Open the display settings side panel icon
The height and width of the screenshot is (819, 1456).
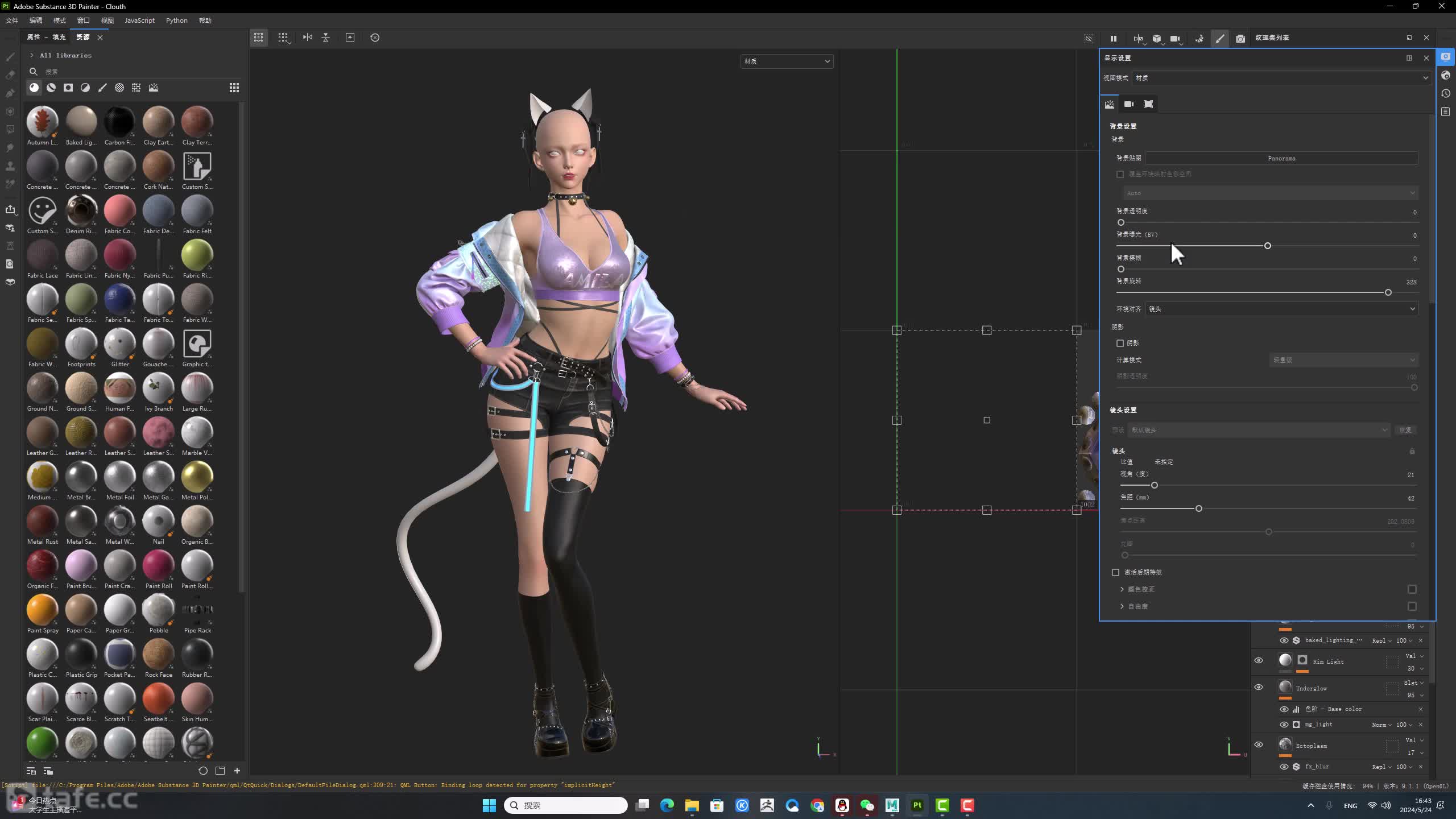tap(1446, 57)
